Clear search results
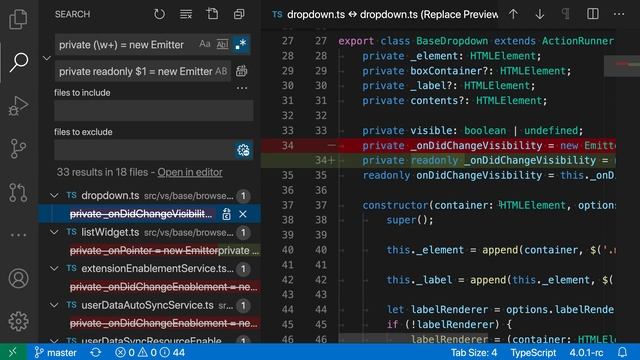This screenshot has width=640, height=360. 186,14
